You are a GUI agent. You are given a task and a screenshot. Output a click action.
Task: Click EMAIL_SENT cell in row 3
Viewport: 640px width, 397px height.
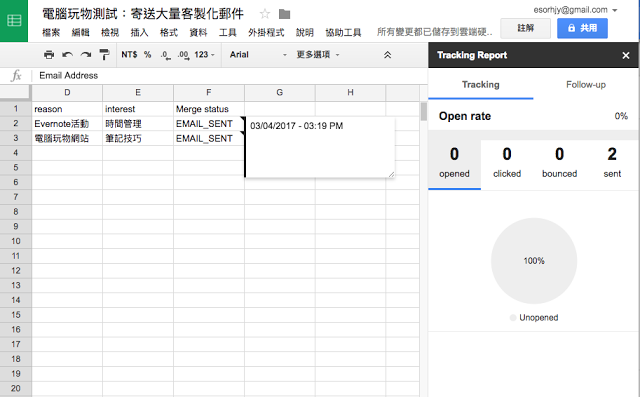[x=209, y=138]
